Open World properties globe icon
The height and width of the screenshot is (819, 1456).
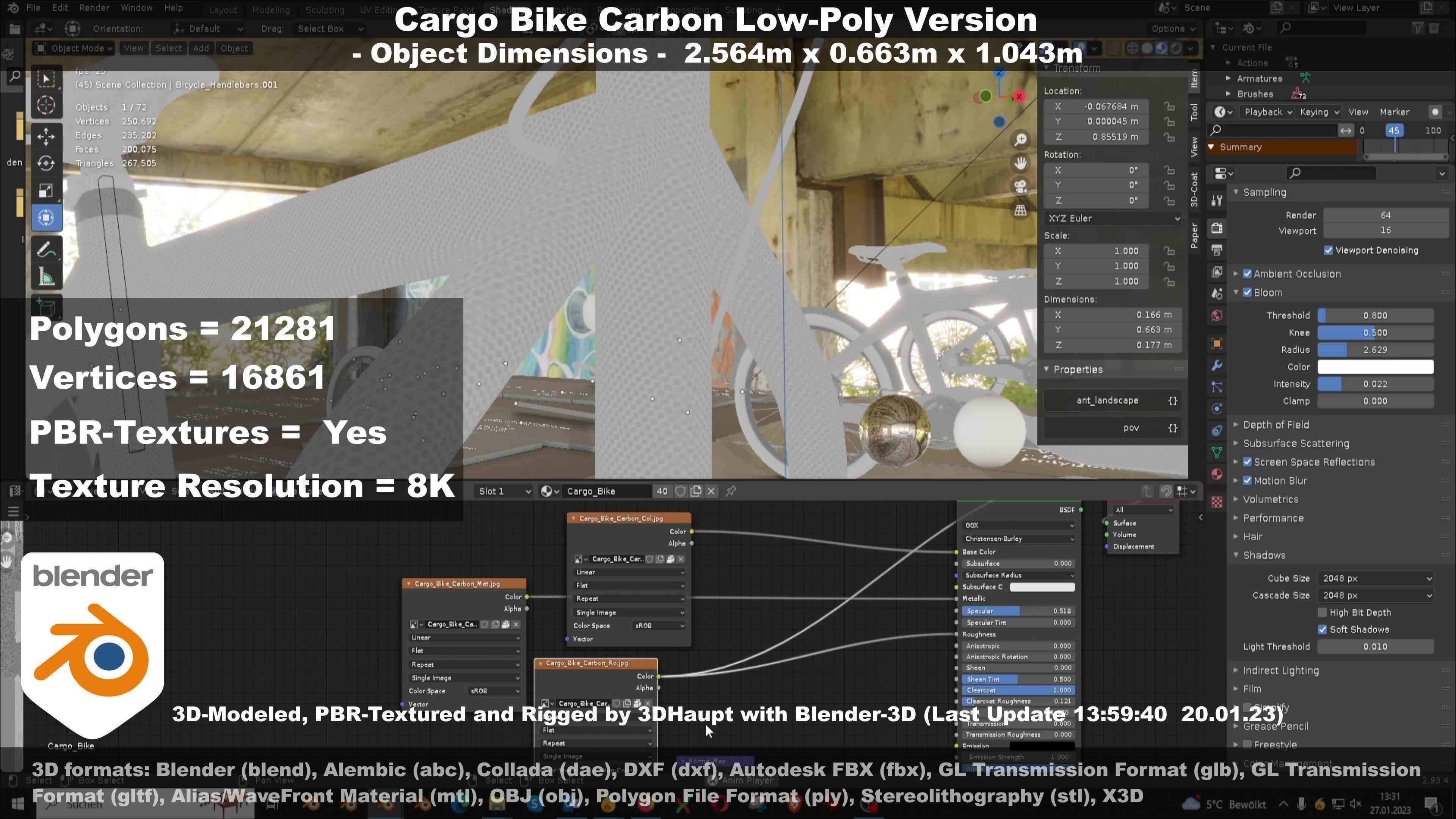click(x=1217, y=315)
